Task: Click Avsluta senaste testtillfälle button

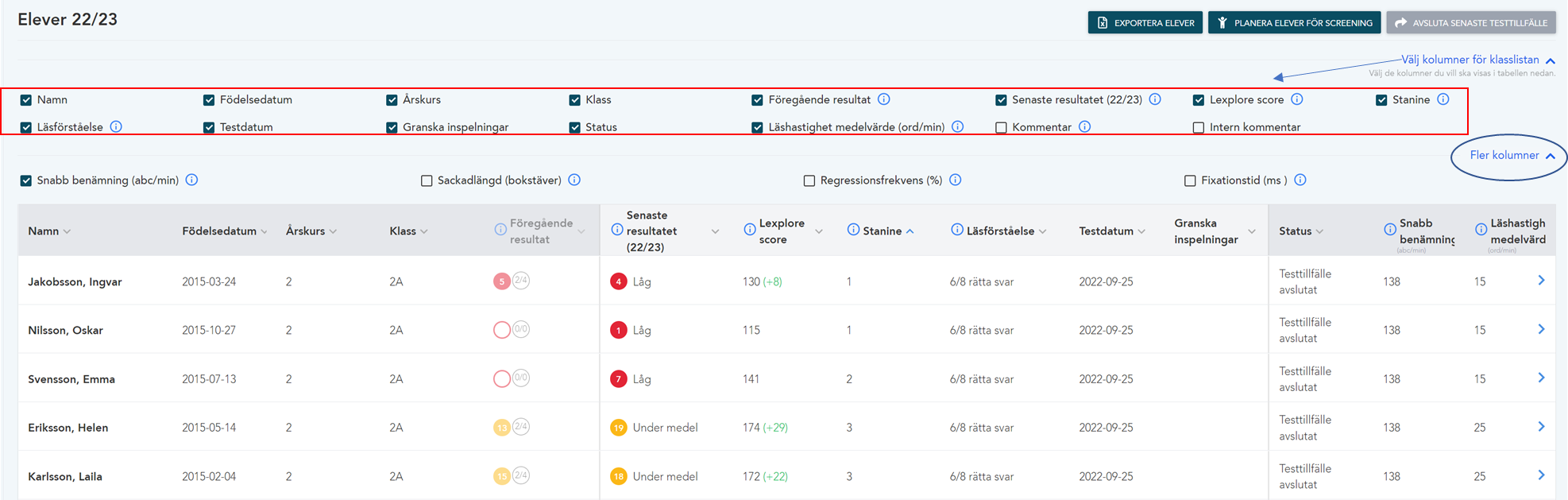Action: pyautogui.click(x=1471, y=22)
